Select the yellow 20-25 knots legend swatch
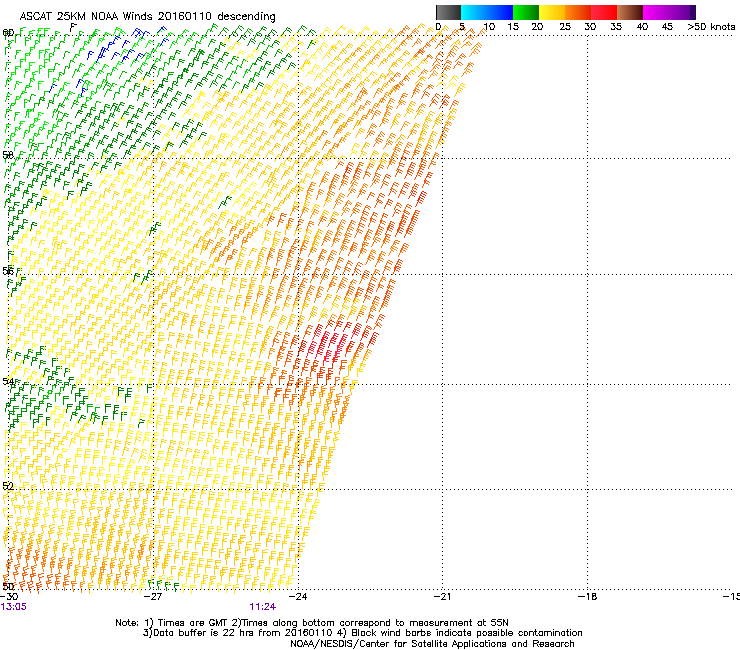The height and width of the screenshot is (650, 740). [x=552, y=12]
